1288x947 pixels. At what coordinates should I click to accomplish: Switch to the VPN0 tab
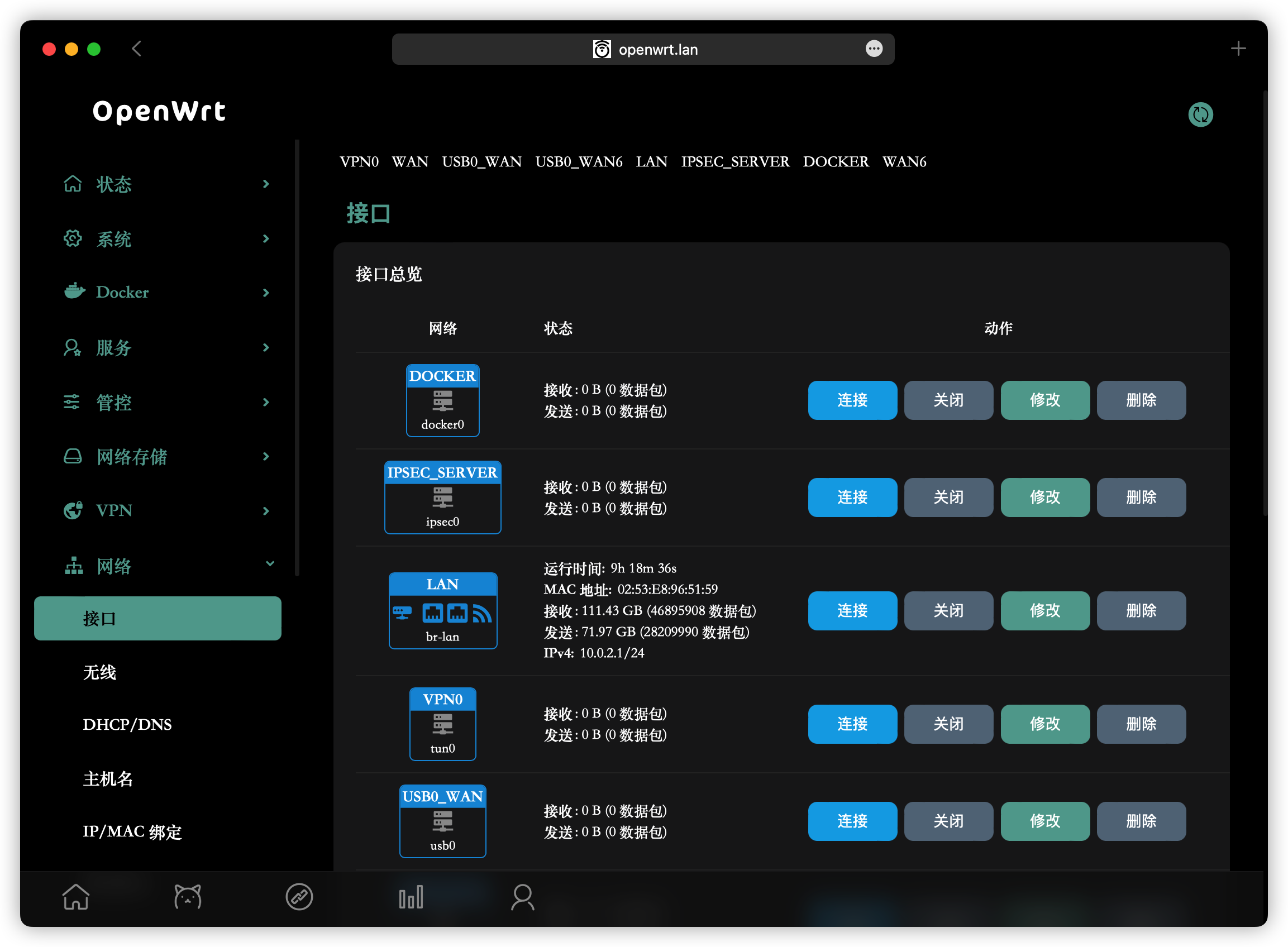pos(359,162)
